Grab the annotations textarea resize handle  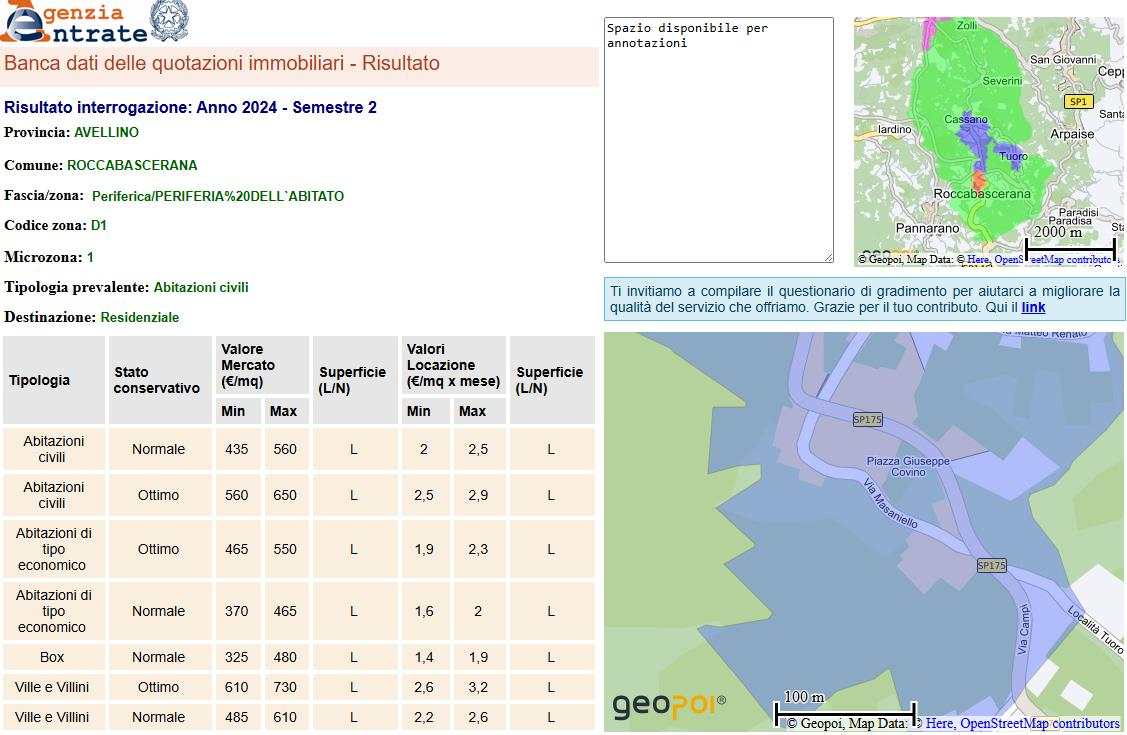(827, 257)
